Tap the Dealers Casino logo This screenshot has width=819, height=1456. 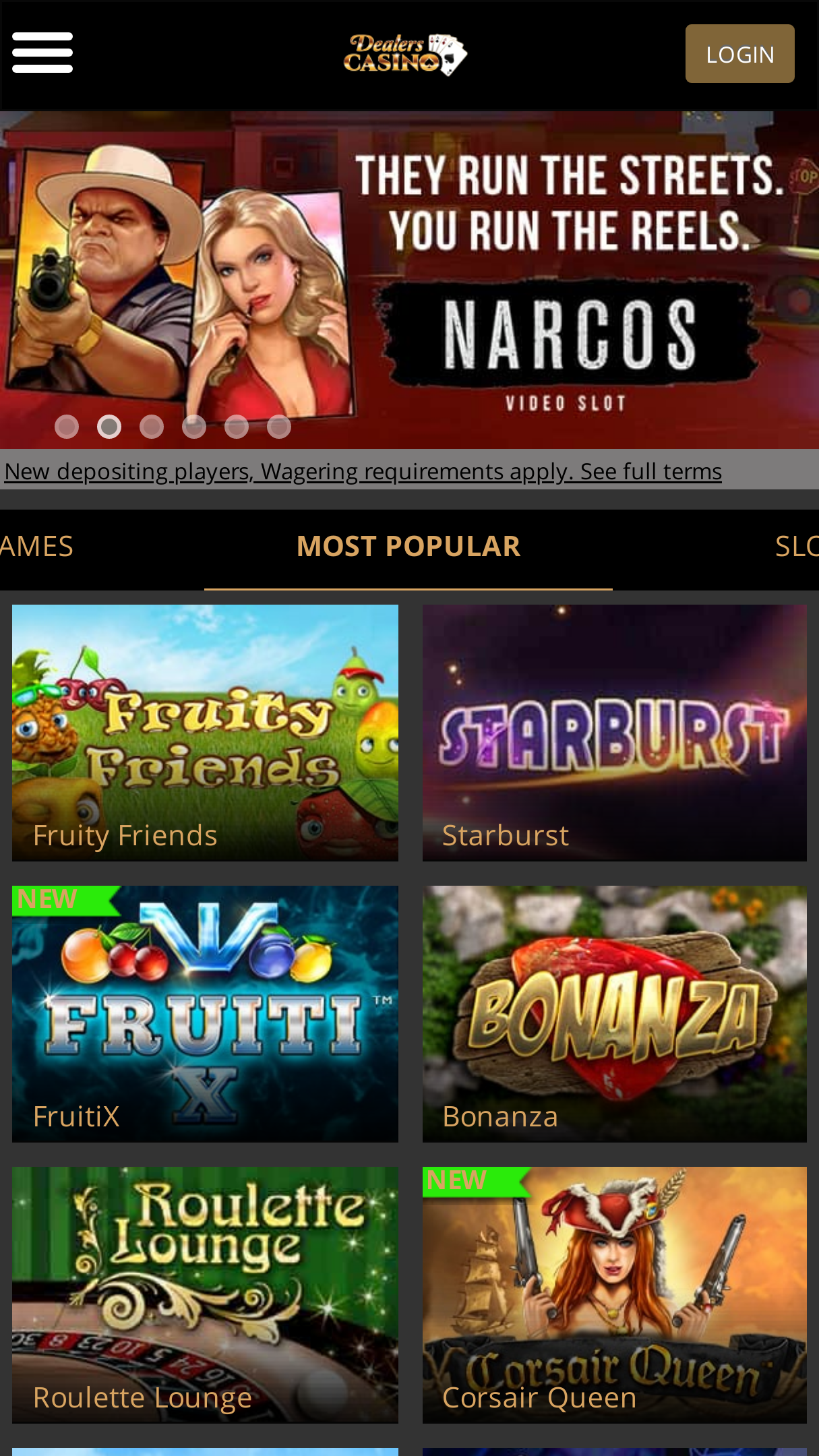click(x=406, y=55)
